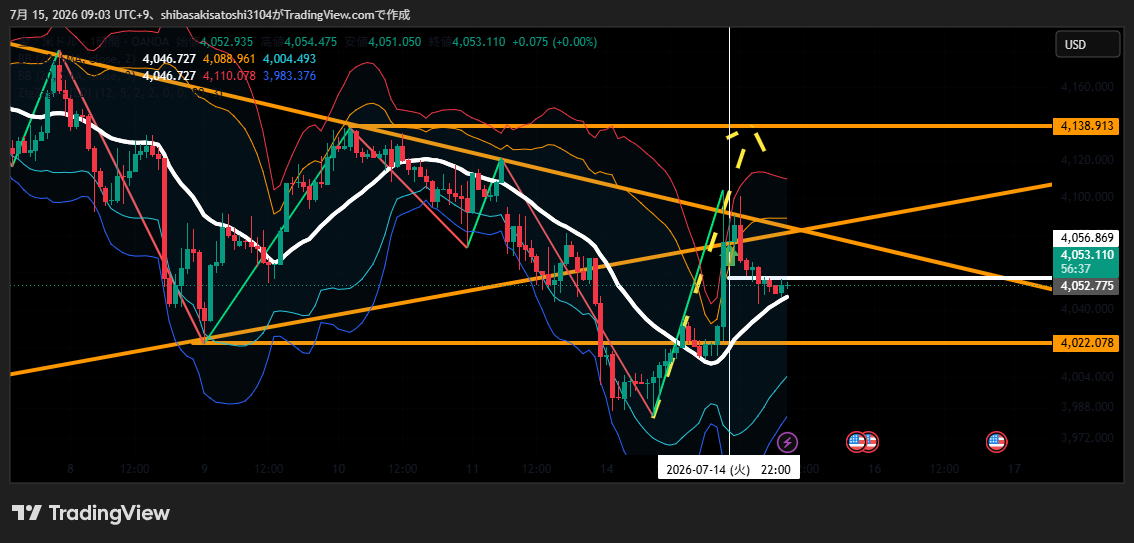The width and height of the screenshot is (1134, 543).
Task: Click the gray 4,052.775 crosshair price label
Action: 1086,286
